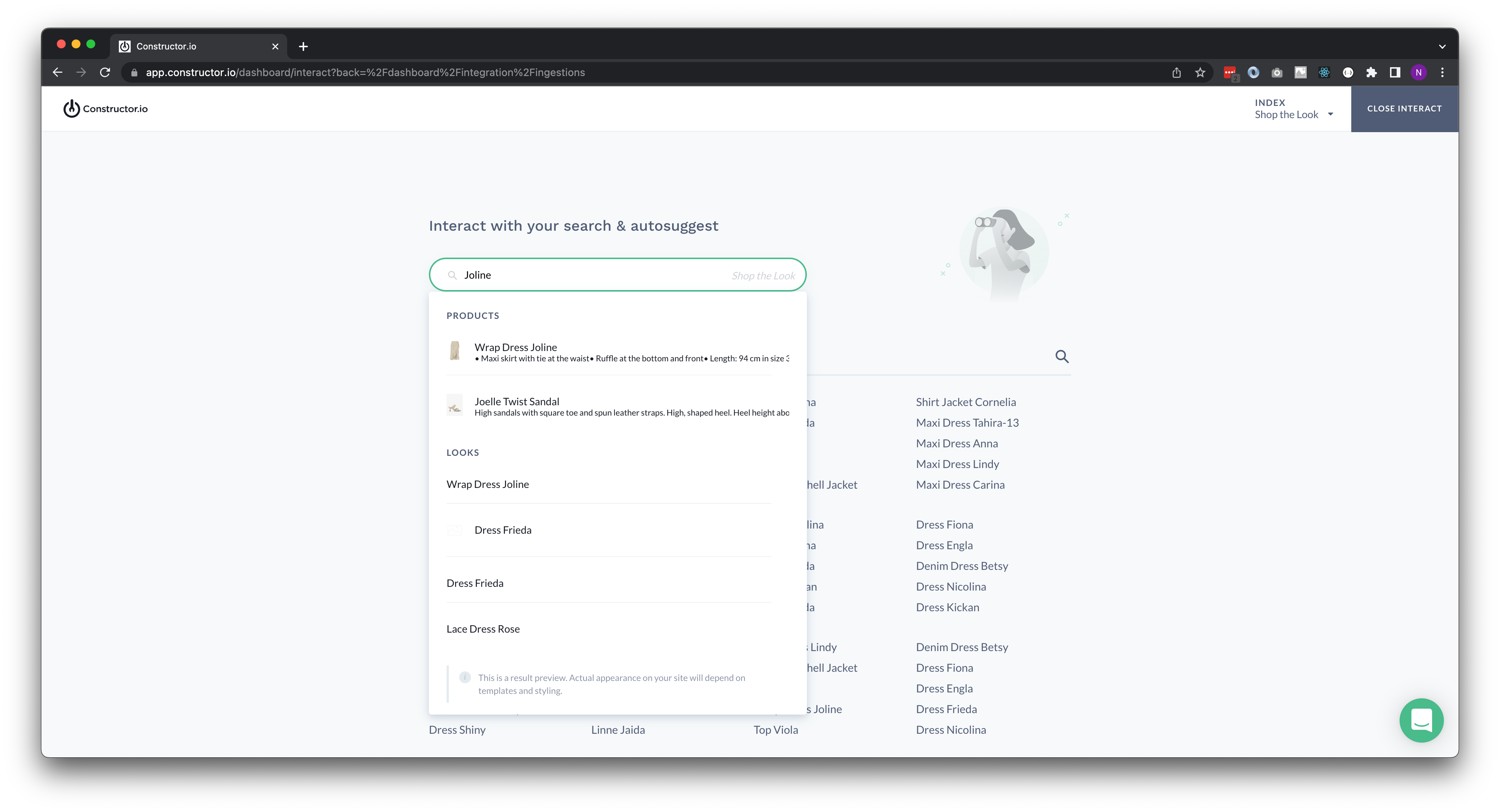Click the magnifier icon beside the results list

(1062, 357)
